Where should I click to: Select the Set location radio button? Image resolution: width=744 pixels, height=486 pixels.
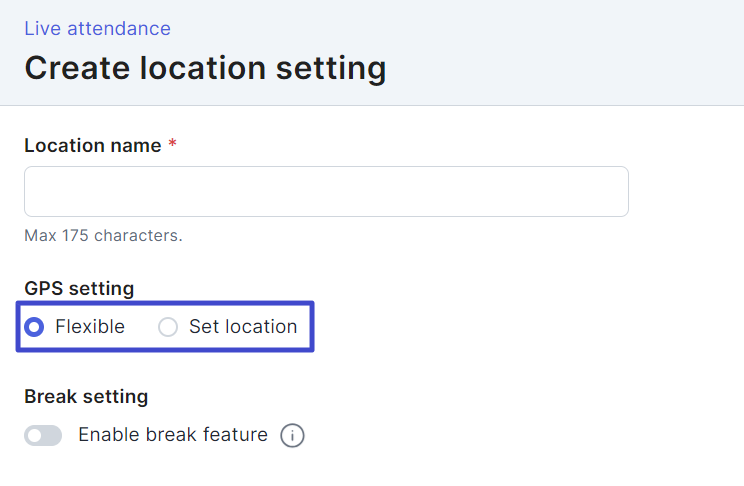click(x=168, y=327)
